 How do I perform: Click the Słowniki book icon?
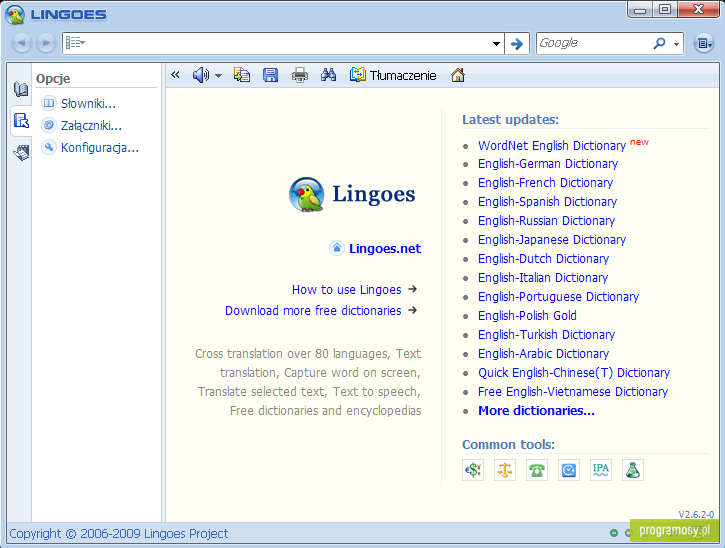pyautogui.click(x=49, y=103)
